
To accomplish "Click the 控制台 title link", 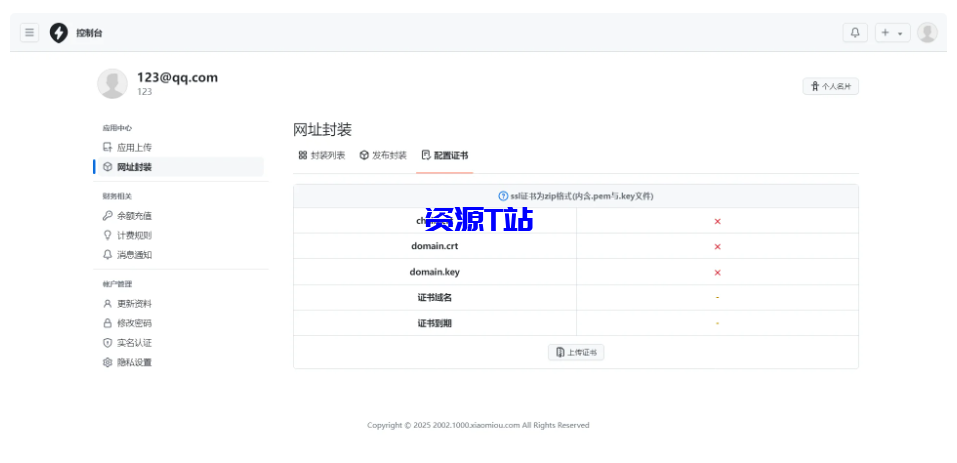I will click(89, 33).
